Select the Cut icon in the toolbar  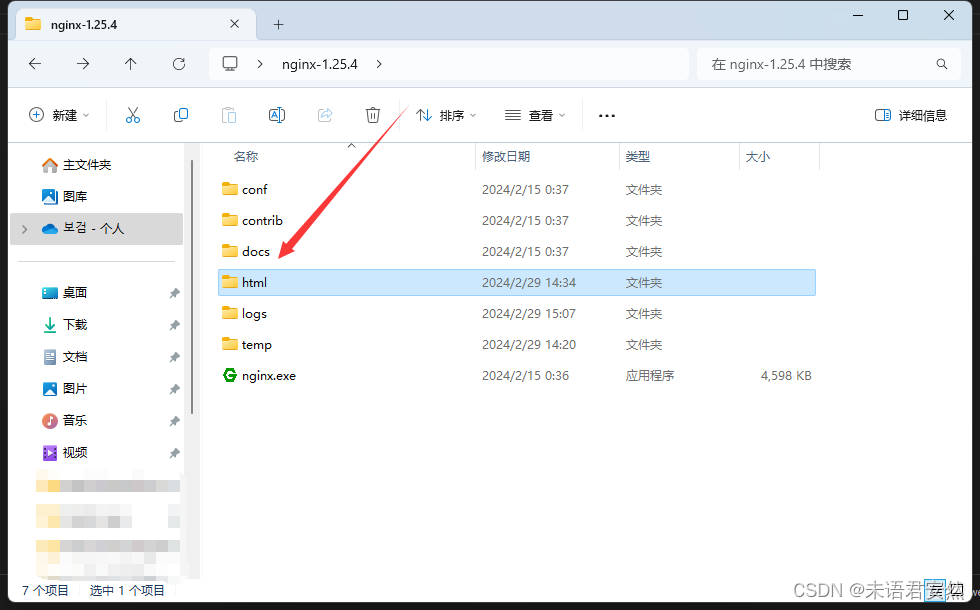coord(133,115)
